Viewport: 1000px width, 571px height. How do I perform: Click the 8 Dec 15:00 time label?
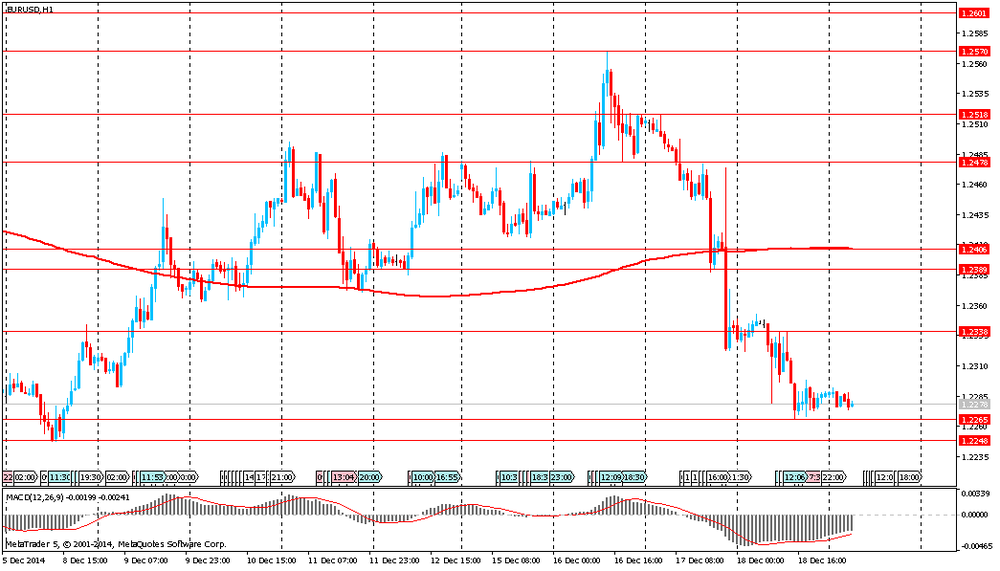(x=84, y=561)
